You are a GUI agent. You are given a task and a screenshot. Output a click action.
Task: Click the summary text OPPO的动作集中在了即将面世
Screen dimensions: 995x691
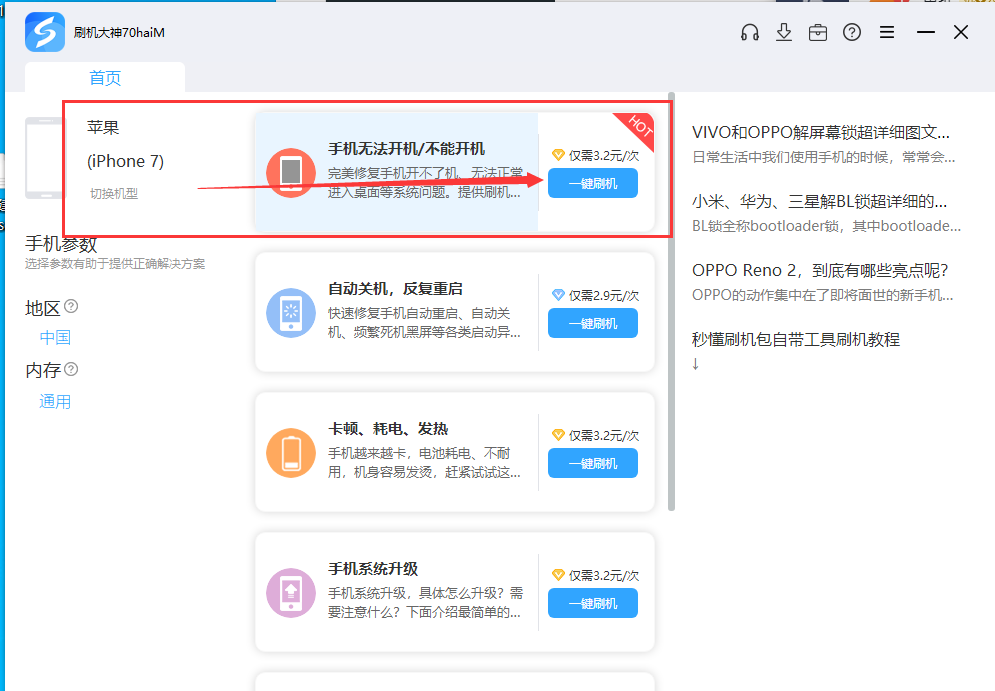822,295
